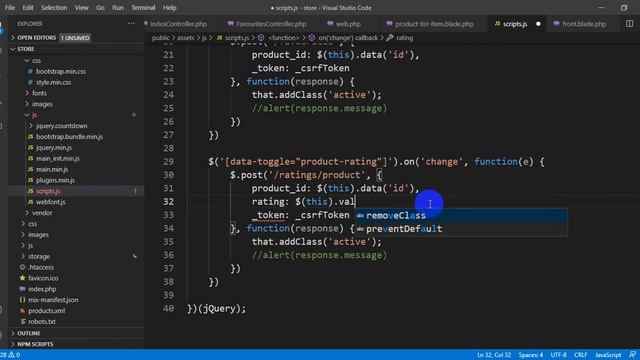Open main_init.min.js file
Screen dimensions: 640x360
(58, 158)
